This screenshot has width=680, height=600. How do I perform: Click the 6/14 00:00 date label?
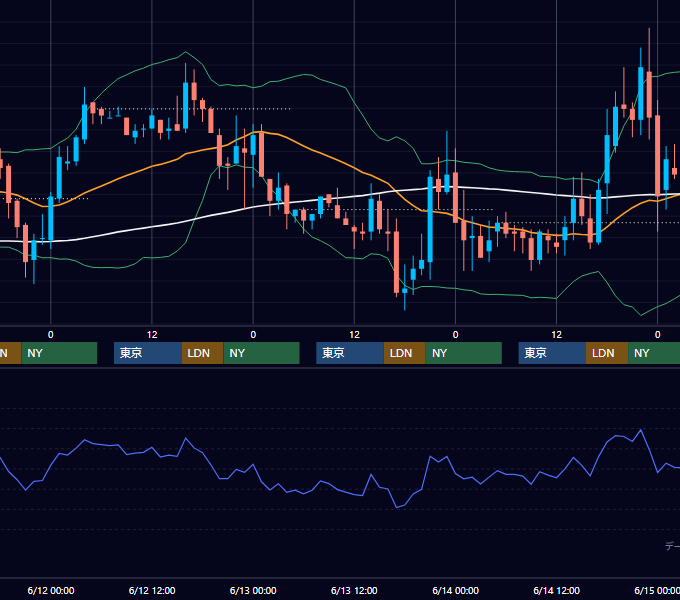pyautogui.click(x=455, y=590)
